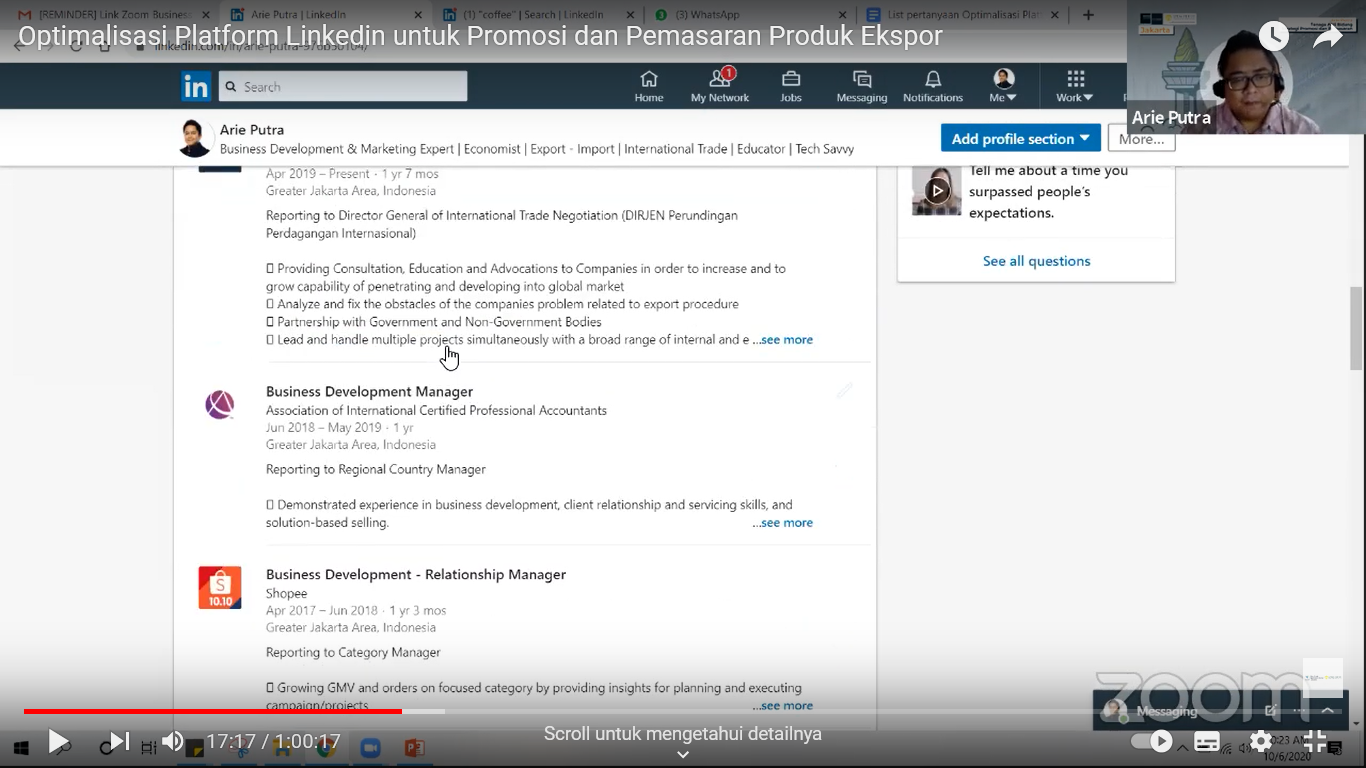Screen dimensions: 1366x768
Task: Expand the Work apps dropdown
Action: 1075,86
